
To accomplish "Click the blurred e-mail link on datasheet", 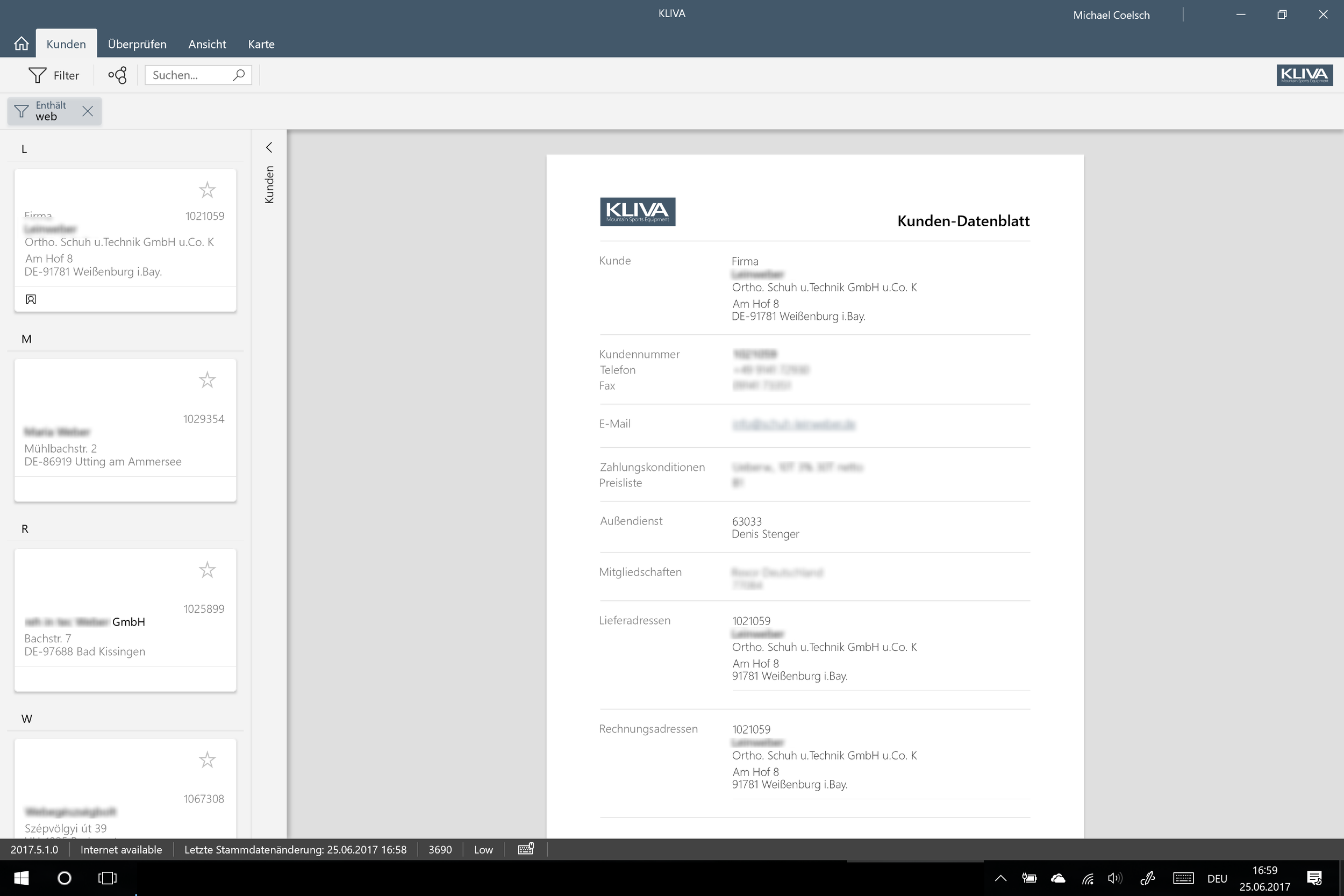I will click(x=793, y=424).
